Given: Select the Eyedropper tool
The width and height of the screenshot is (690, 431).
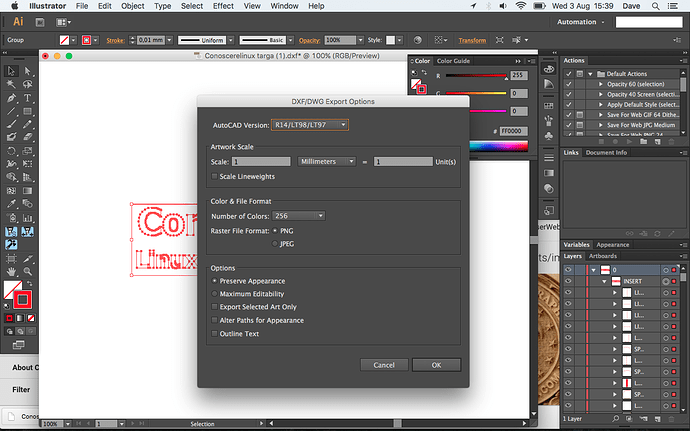Looking at the screenshot, I should [11, 204].
